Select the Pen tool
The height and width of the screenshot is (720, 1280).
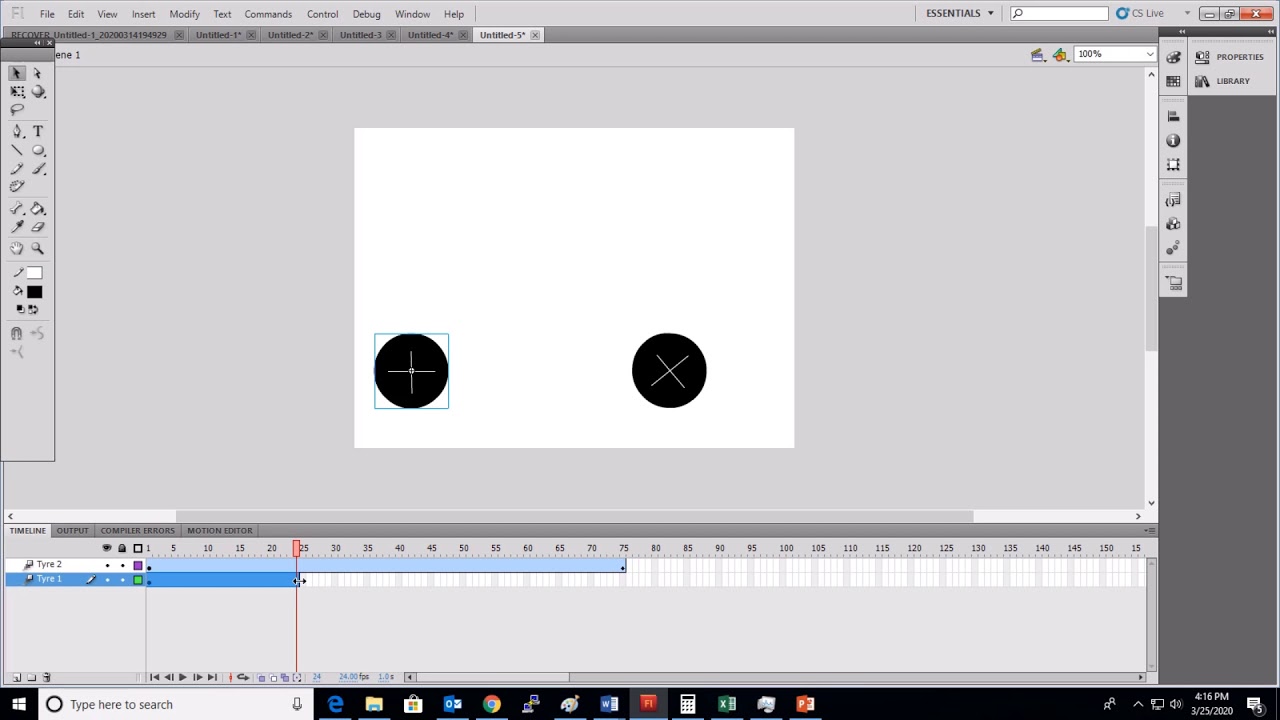click(x=17, y=131)
